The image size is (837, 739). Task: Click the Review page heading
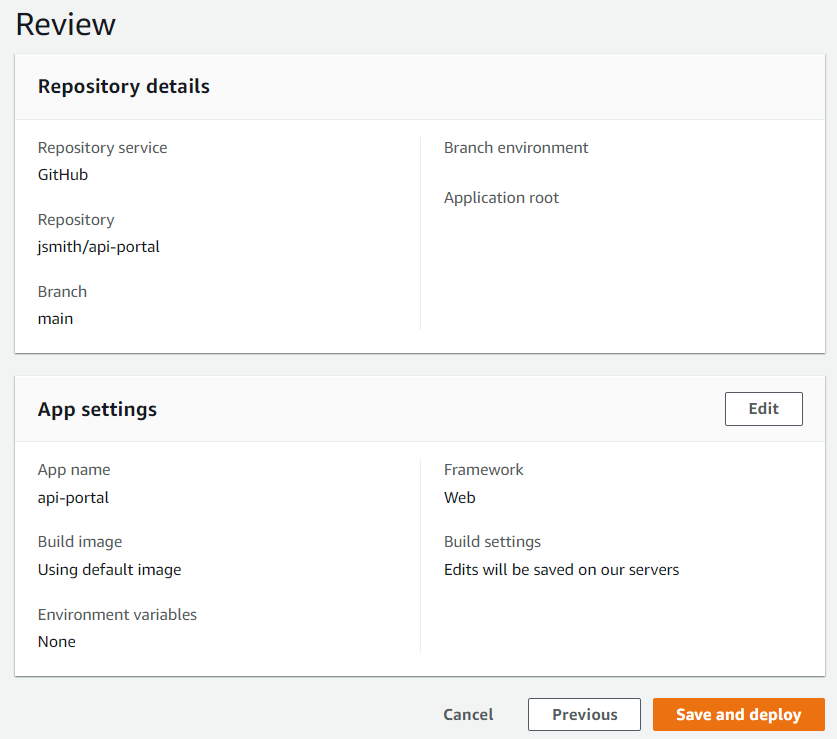66,24
